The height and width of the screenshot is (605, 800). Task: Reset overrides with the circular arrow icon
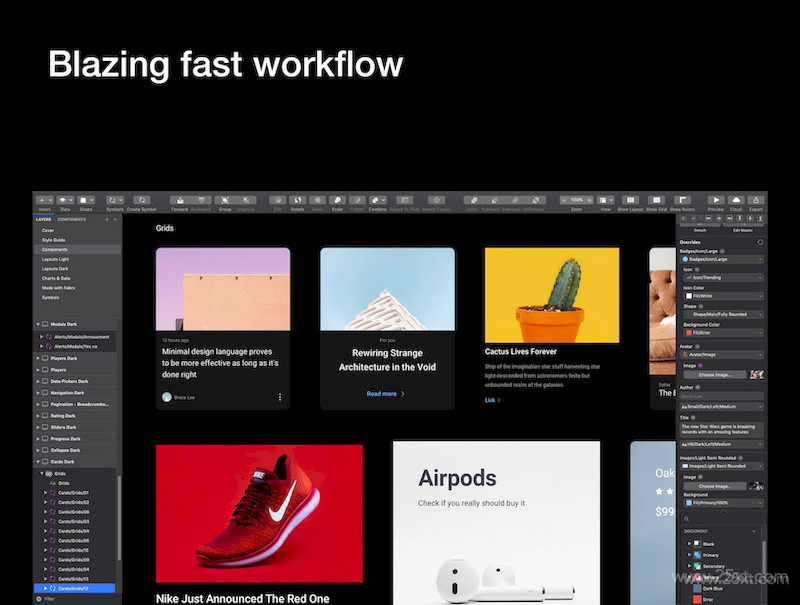tap(760, 242)
